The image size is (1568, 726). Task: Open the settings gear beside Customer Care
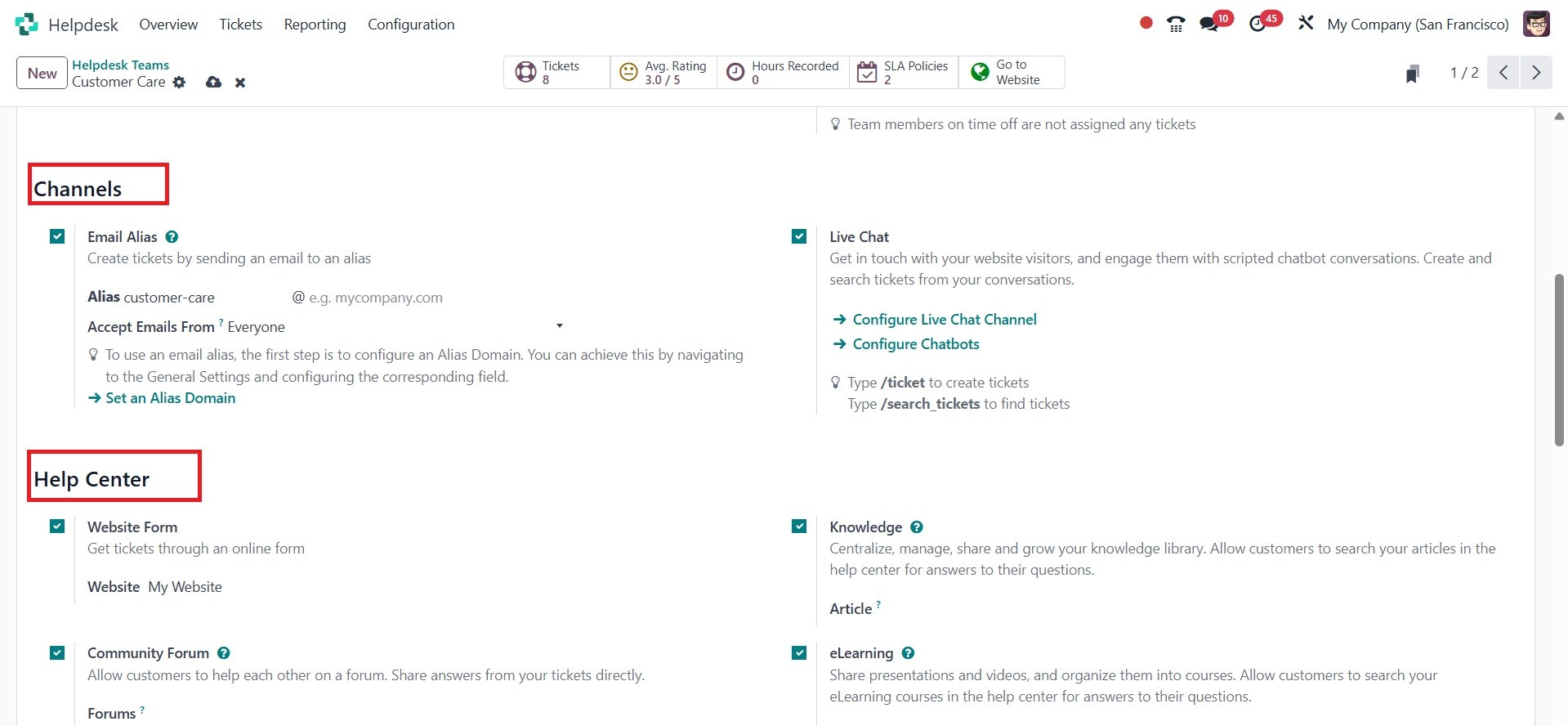tap(179, 82)
